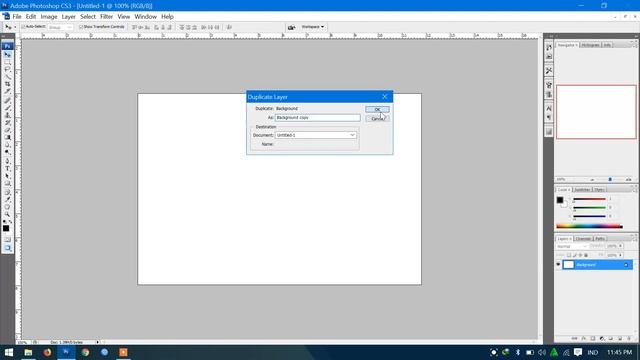Select the Pen tool
Viewport: 640px width, 360px height.
click(7, 161)
